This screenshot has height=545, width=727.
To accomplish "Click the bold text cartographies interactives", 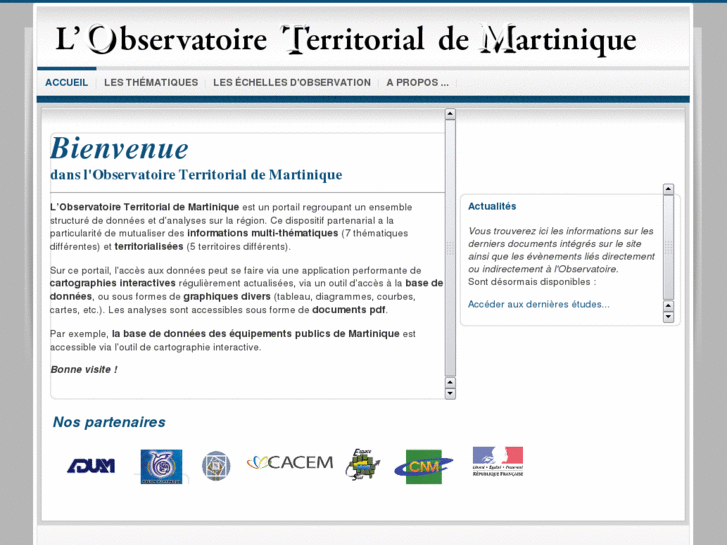I will [113, 283].
